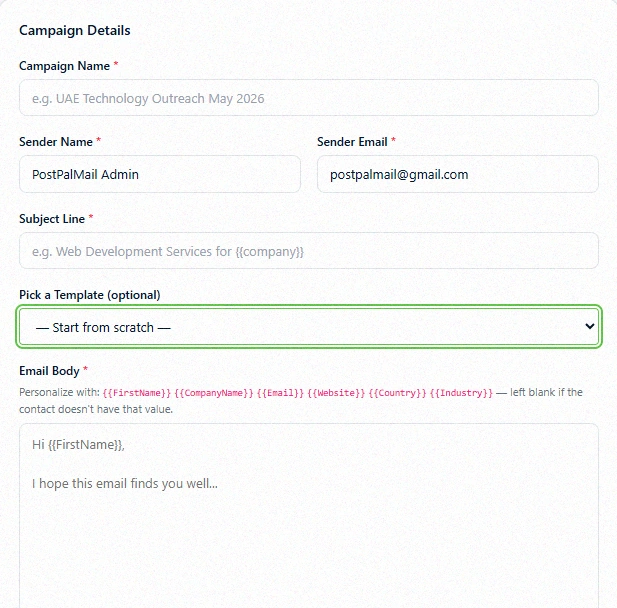Focus the Campaign Name input field
This screenshot has width=617, height=608.
[x=309, y=98]
